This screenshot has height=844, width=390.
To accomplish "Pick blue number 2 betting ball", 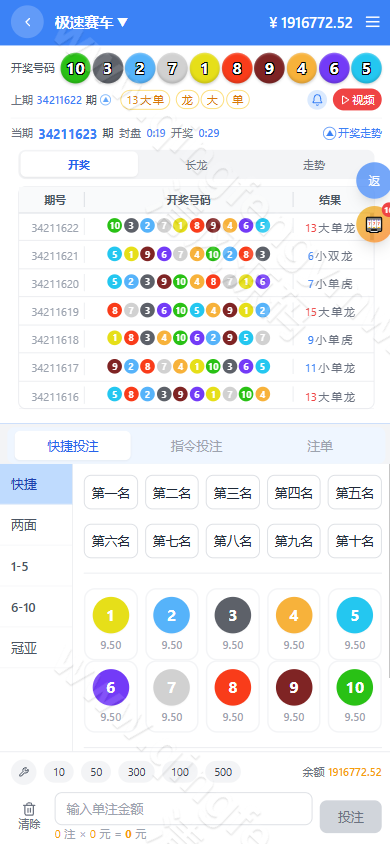I will coord(172,615).
